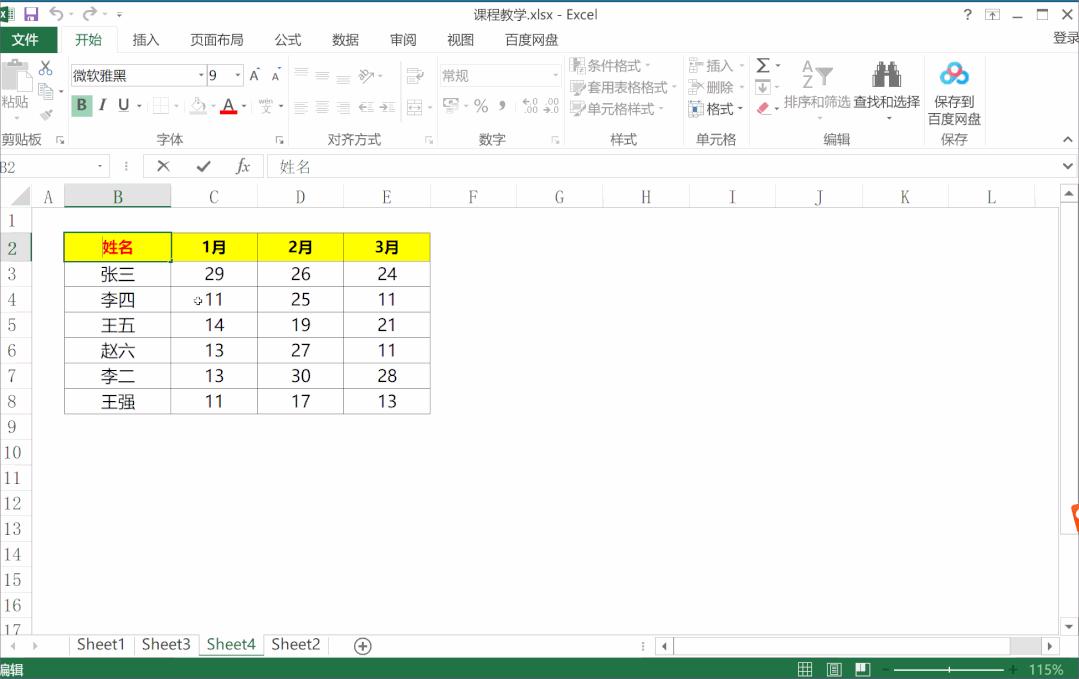Click the 删除 cells button
Screen dimensions: 1079x679
tap(719, 86)
